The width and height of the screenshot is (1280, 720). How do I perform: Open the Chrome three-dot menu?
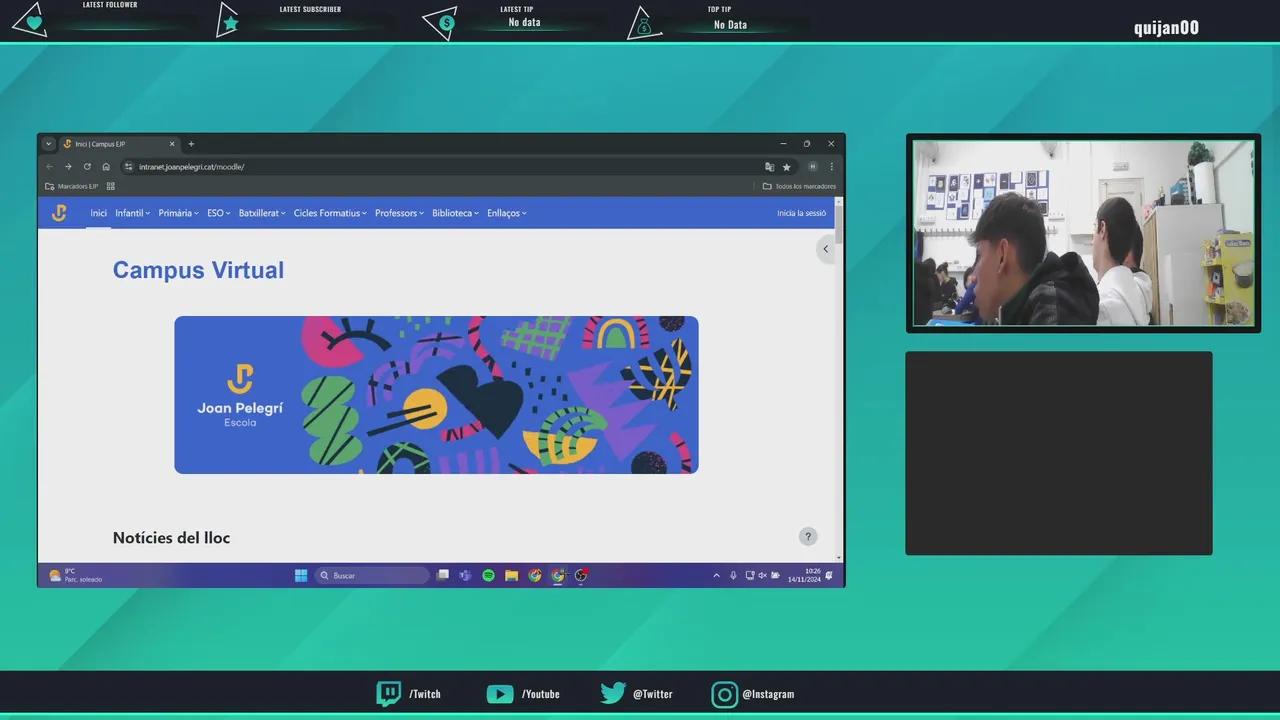click(x=831, y=167)
